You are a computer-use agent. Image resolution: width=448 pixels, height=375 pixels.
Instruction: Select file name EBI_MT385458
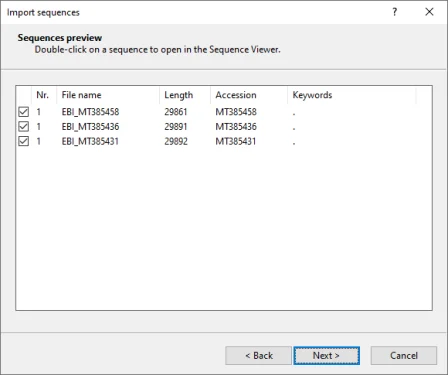[90, 112]
